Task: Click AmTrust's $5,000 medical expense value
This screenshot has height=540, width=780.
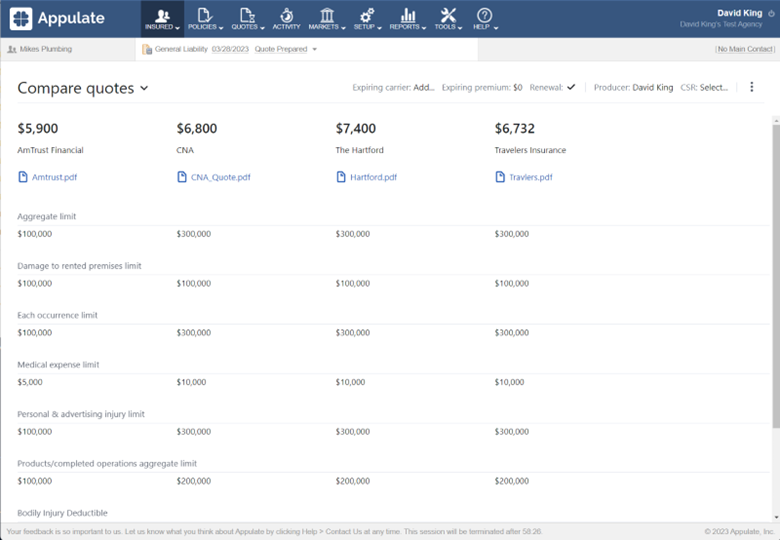Action: coord(30,382)
